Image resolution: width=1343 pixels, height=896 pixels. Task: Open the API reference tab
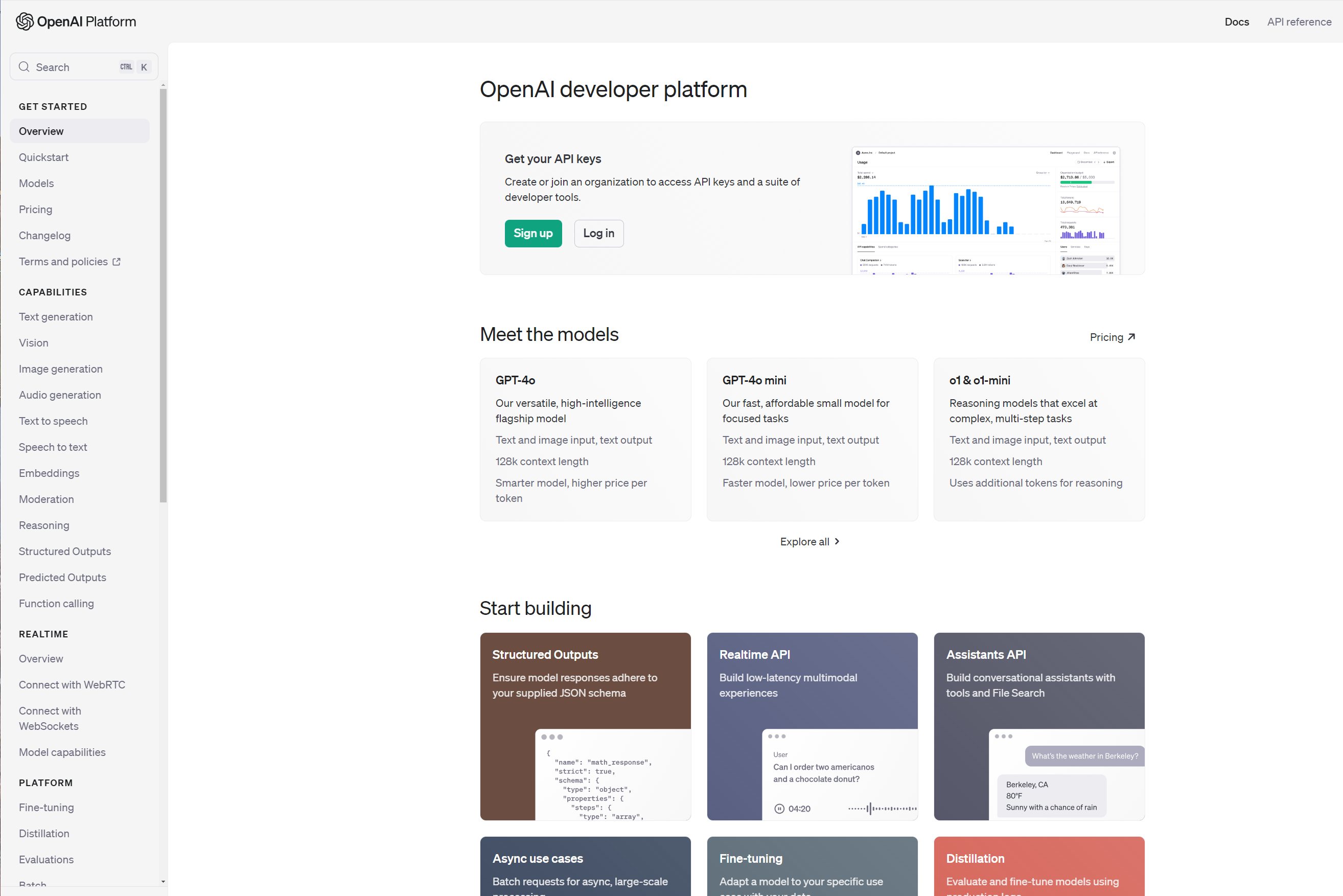click(x=1299, y=21)
